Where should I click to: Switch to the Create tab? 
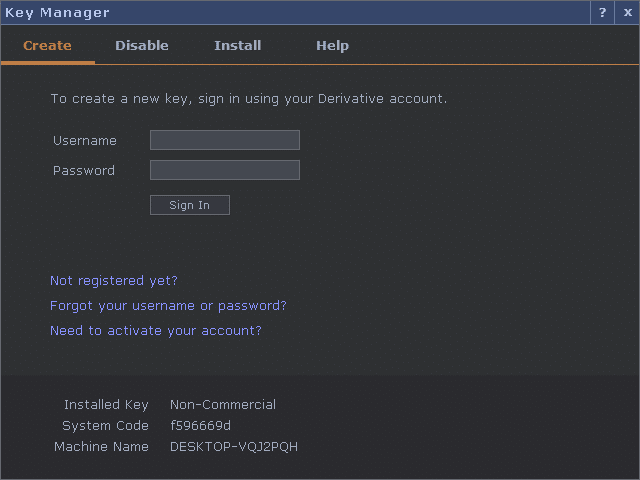click(x=47, y=46)
